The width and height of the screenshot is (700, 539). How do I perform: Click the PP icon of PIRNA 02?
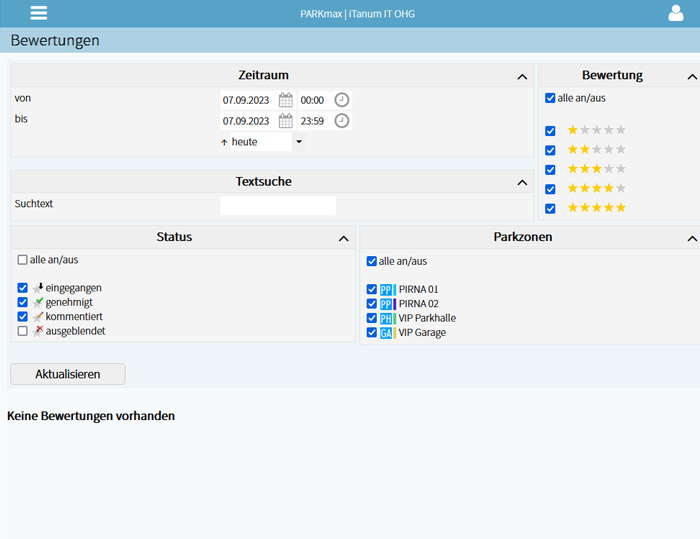click(388, 304)
